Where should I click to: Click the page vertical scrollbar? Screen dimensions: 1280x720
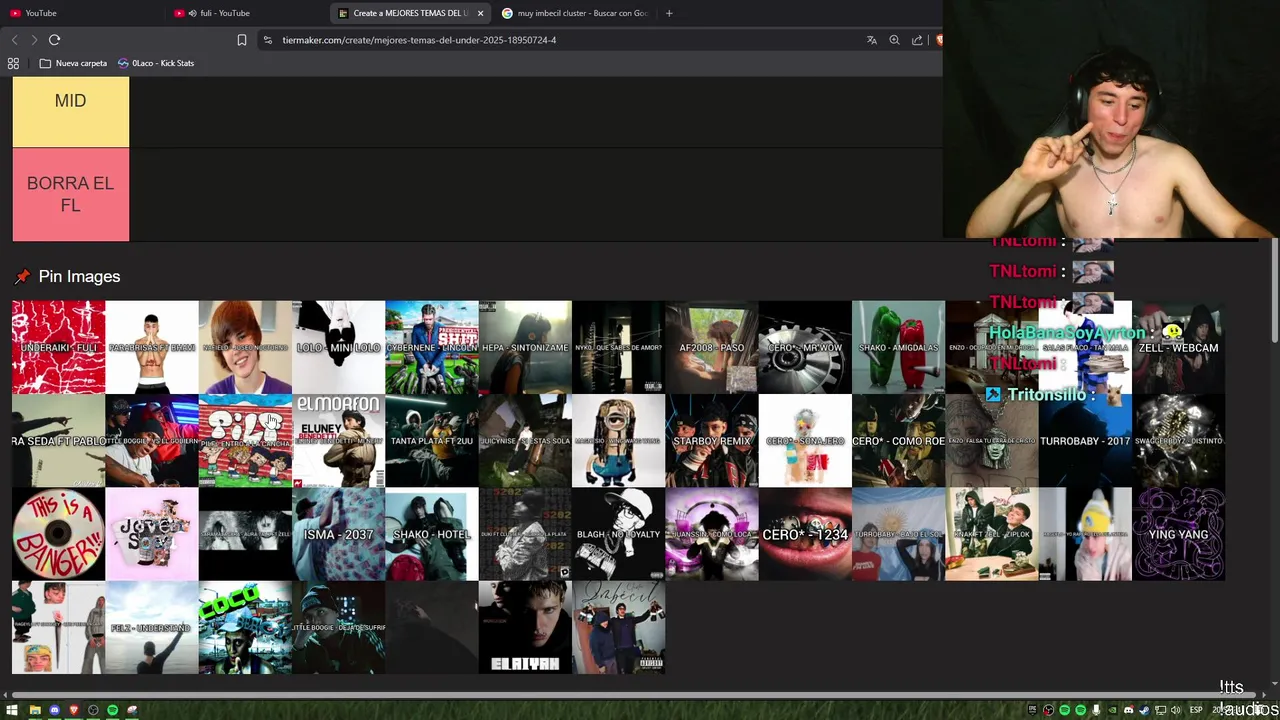click(x=1273, y=290)
